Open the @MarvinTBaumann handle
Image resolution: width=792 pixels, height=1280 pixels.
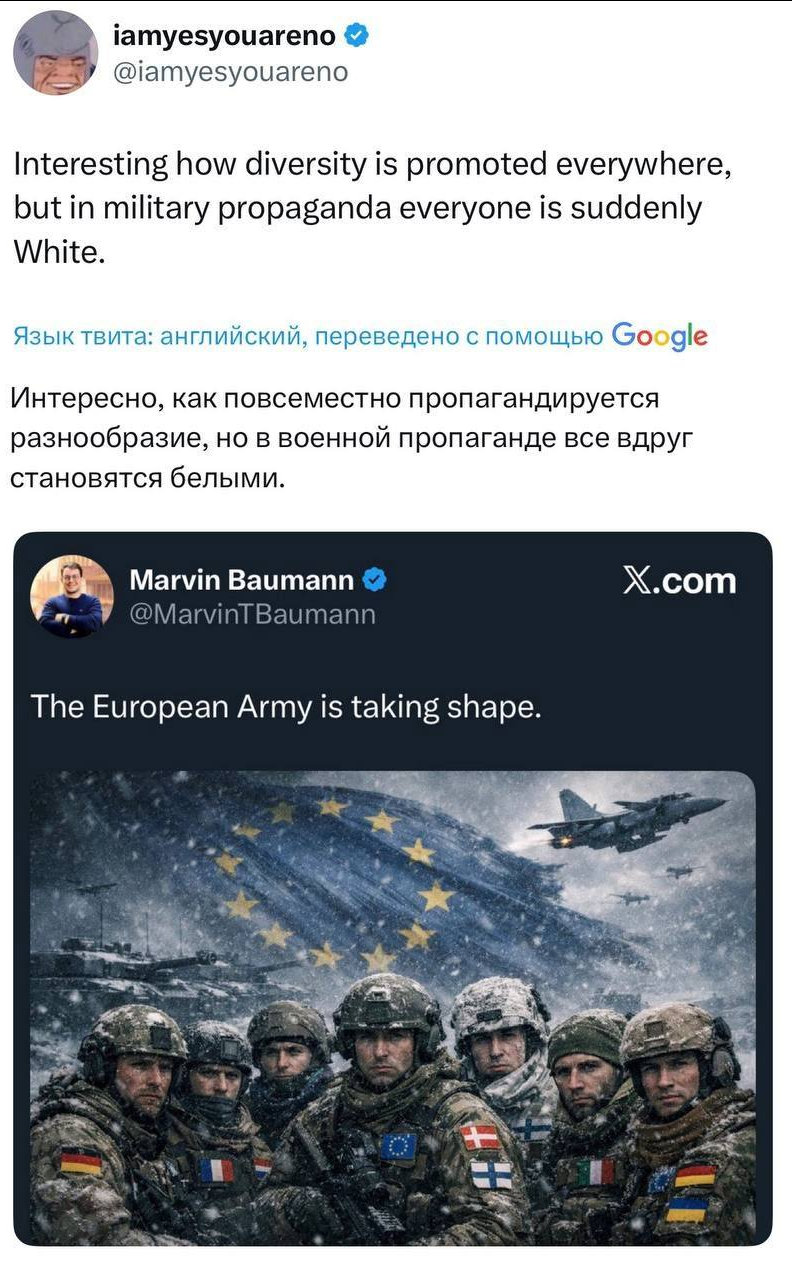(x=253, y=614)
